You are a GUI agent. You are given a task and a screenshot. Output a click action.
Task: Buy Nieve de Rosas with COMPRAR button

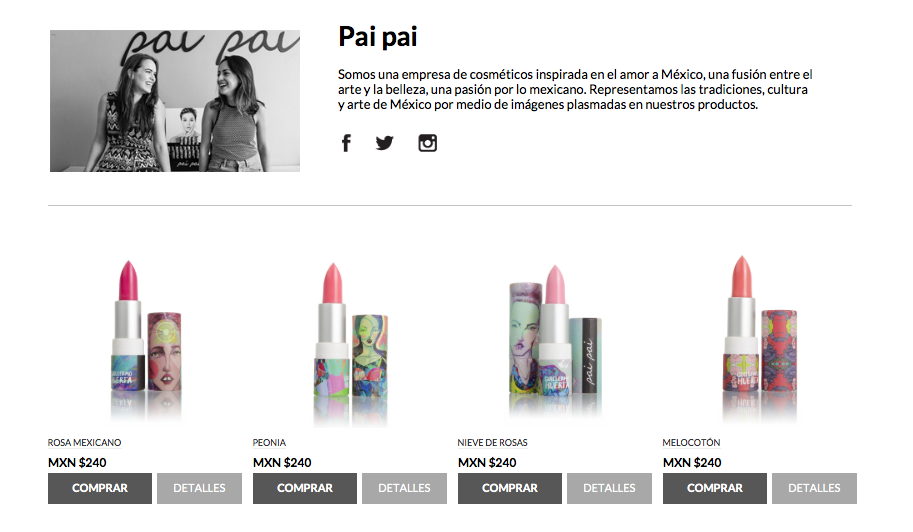[509, 488]
